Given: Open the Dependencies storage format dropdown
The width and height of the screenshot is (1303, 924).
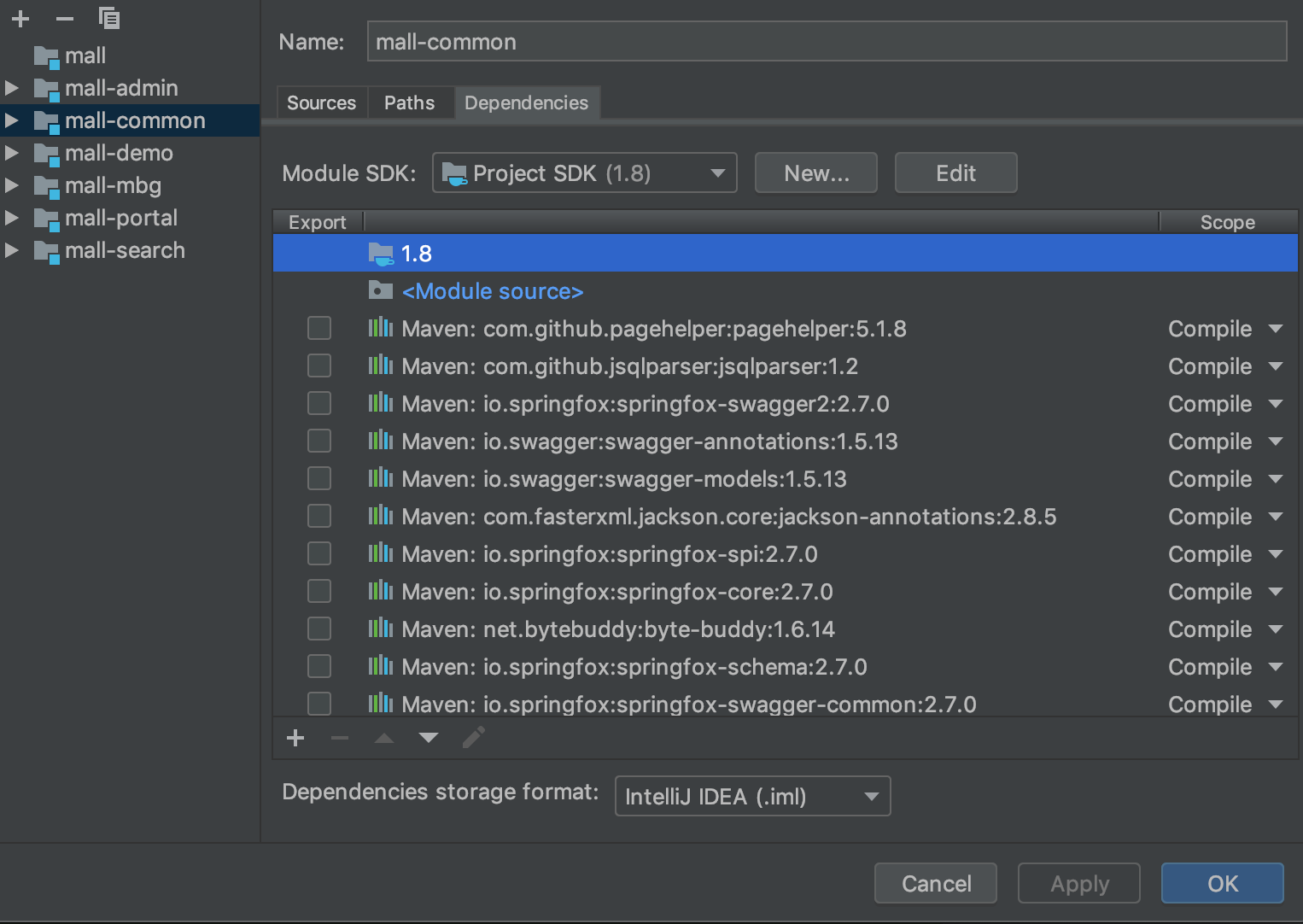Looking at the screenshot, I should [751, 797].
